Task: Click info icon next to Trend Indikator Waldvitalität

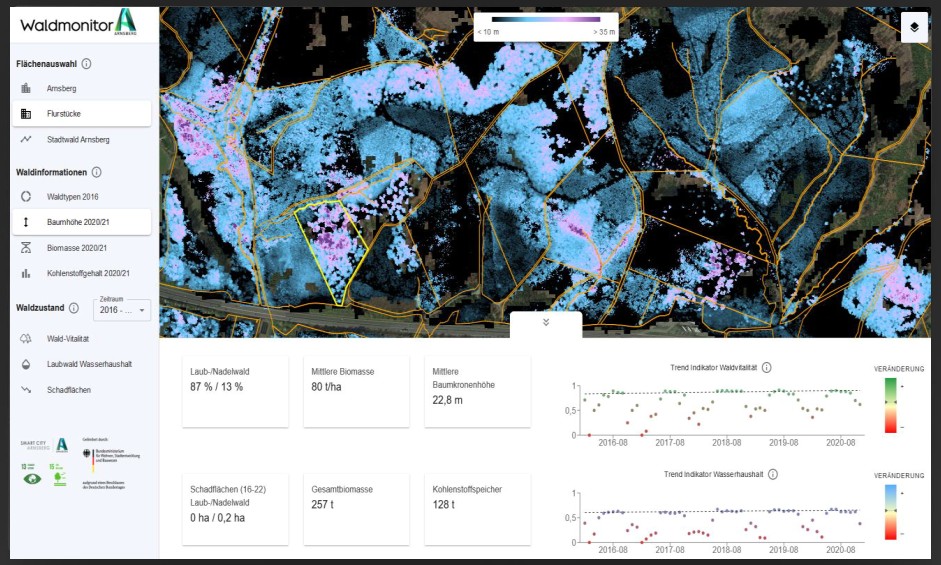Action: point(766,368)
